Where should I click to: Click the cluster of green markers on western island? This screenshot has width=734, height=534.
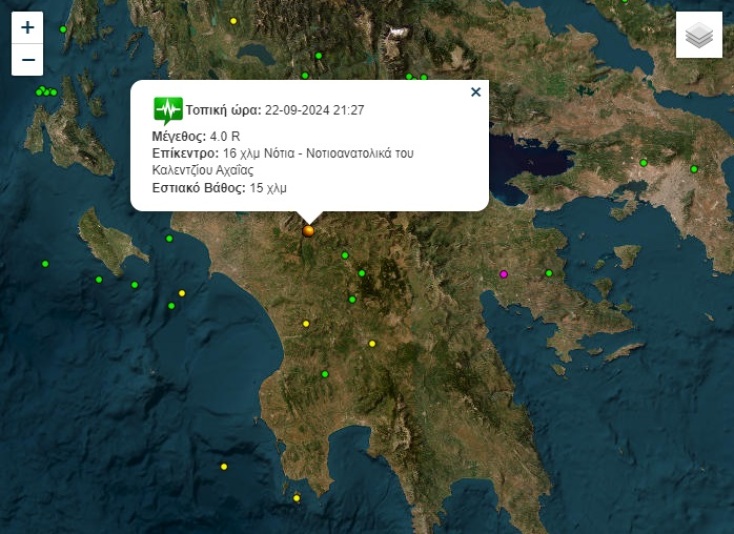[46, 92]
